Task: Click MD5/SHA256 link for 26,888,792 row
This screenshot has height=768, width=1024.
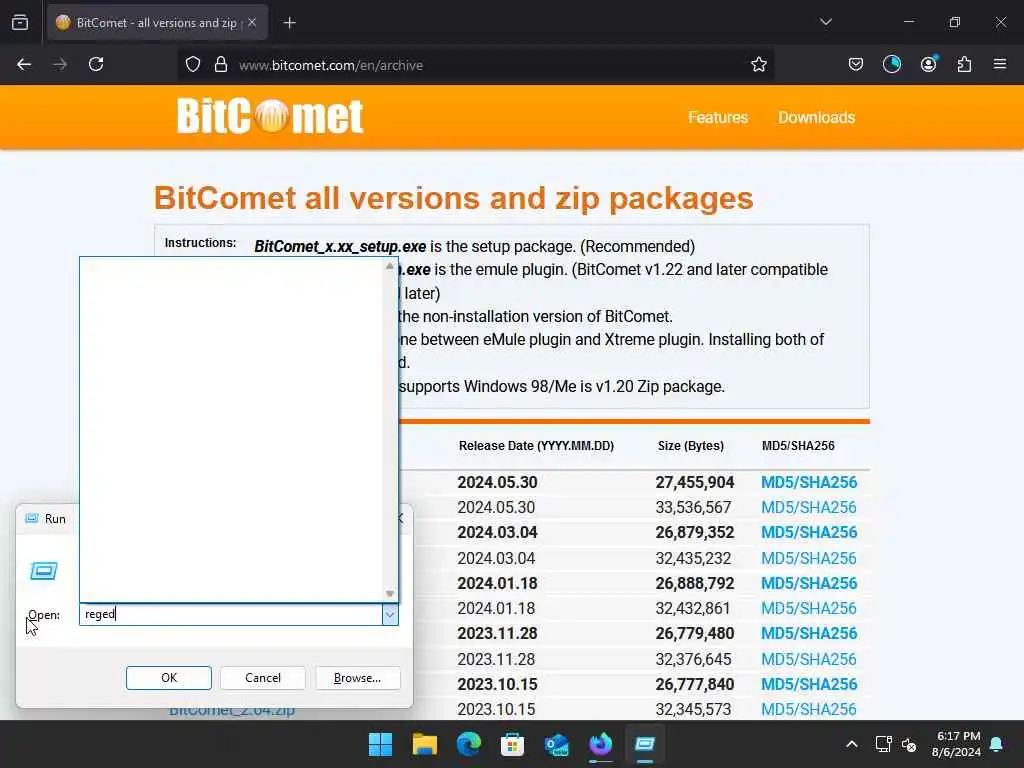Action: point(809,583)
